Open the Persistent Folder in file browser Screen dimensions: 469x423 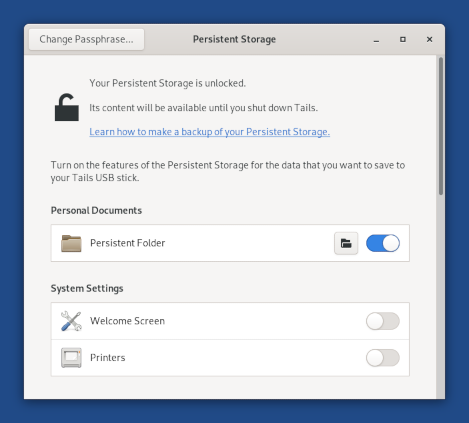pyautogui.click(x=346, y=243)
